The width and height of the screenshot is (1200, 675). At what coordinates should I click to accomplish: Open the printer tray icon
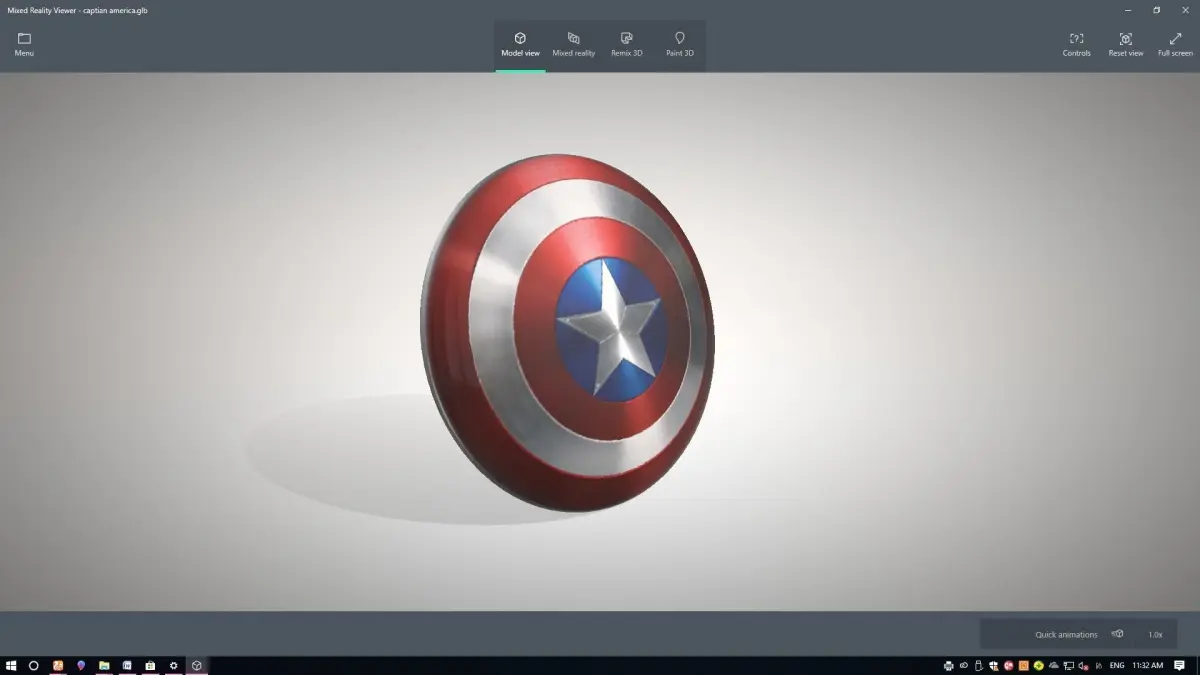pos(949,665)
